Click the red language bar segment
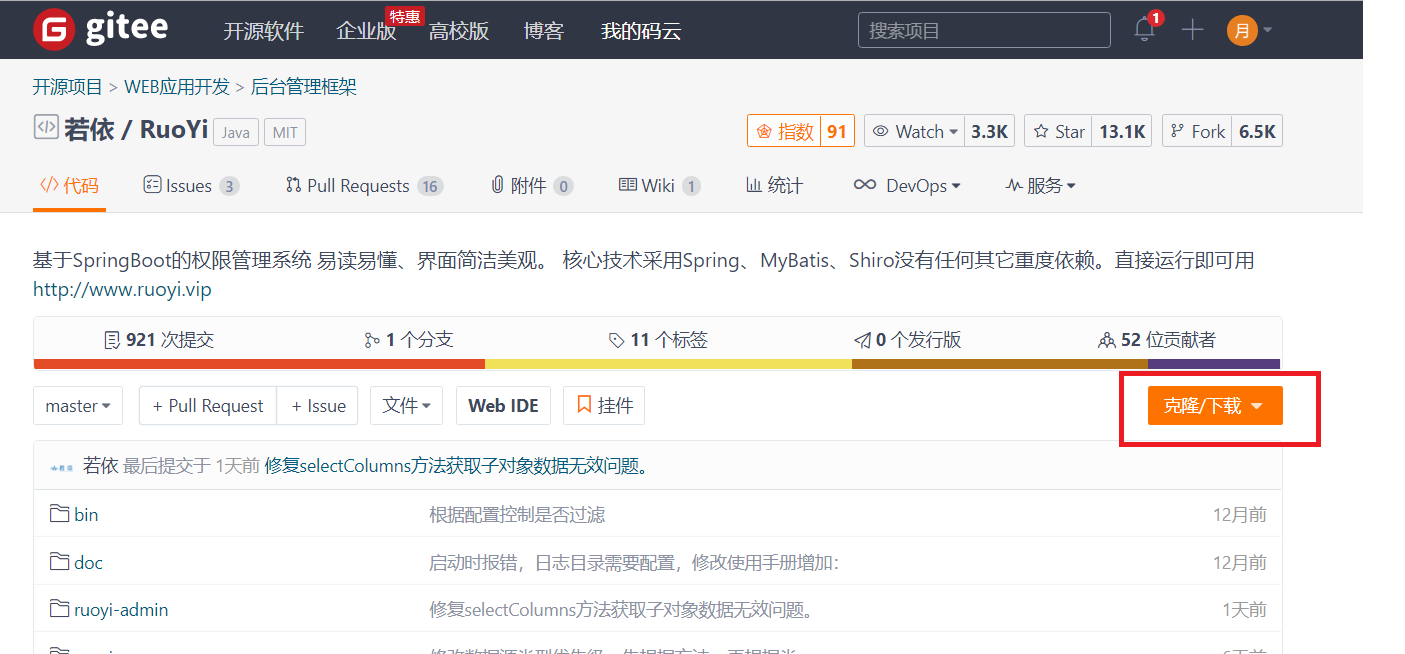Image resolution: width=1405 pixels, height=654 pixels. 259,364
